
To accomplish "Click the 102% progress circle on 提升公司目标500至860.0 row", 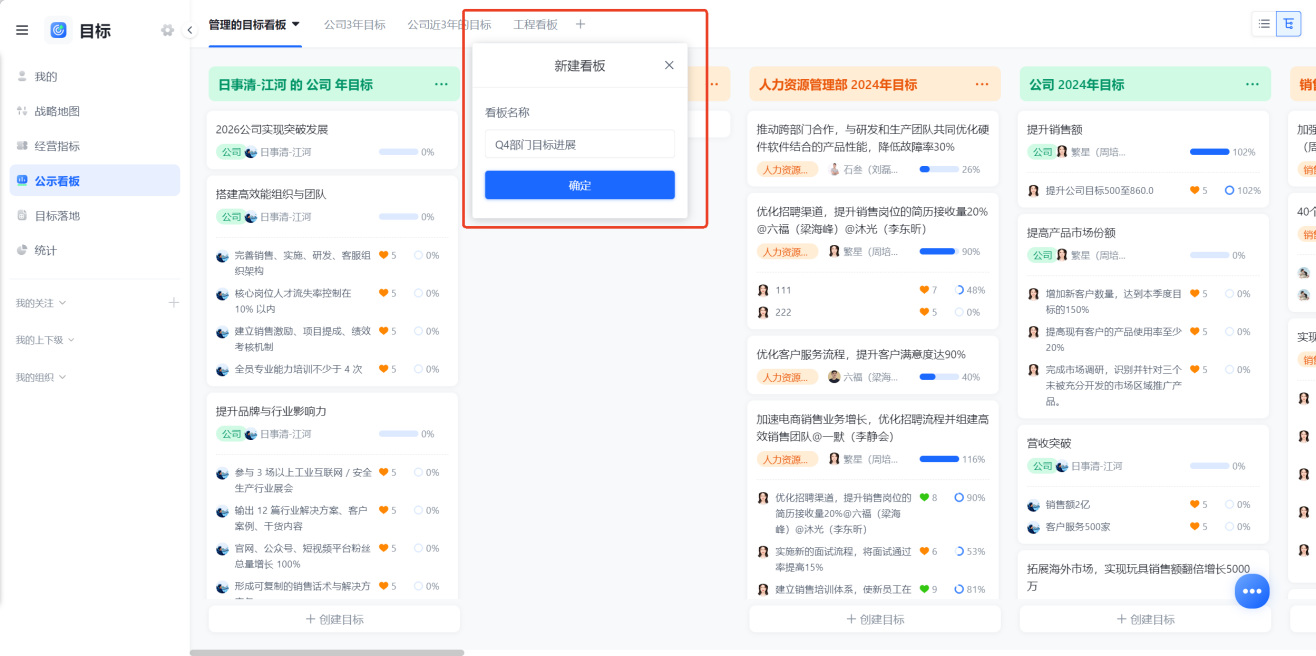I will click(1230, 190).
